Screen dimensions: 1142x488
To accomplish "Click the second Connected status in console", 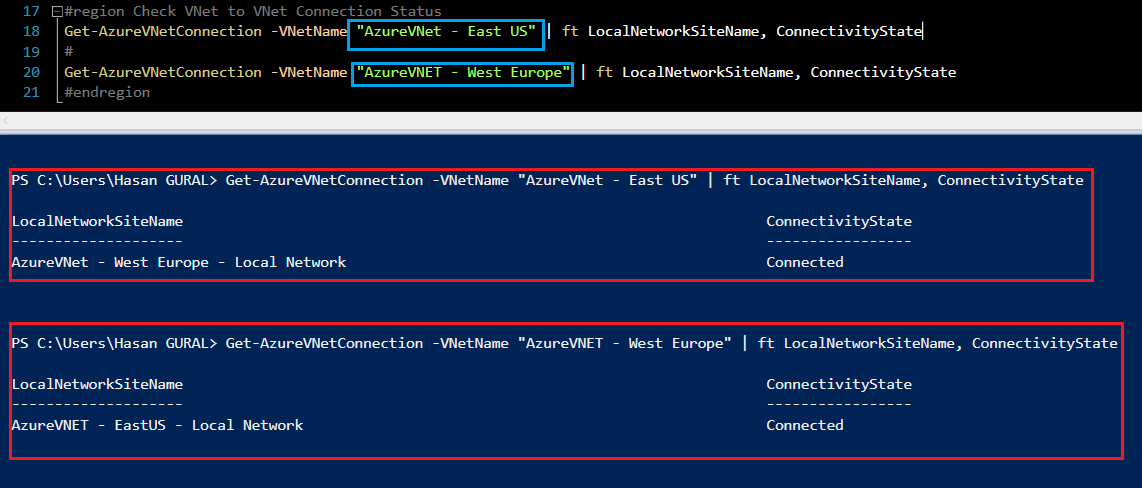I will 805,425.
